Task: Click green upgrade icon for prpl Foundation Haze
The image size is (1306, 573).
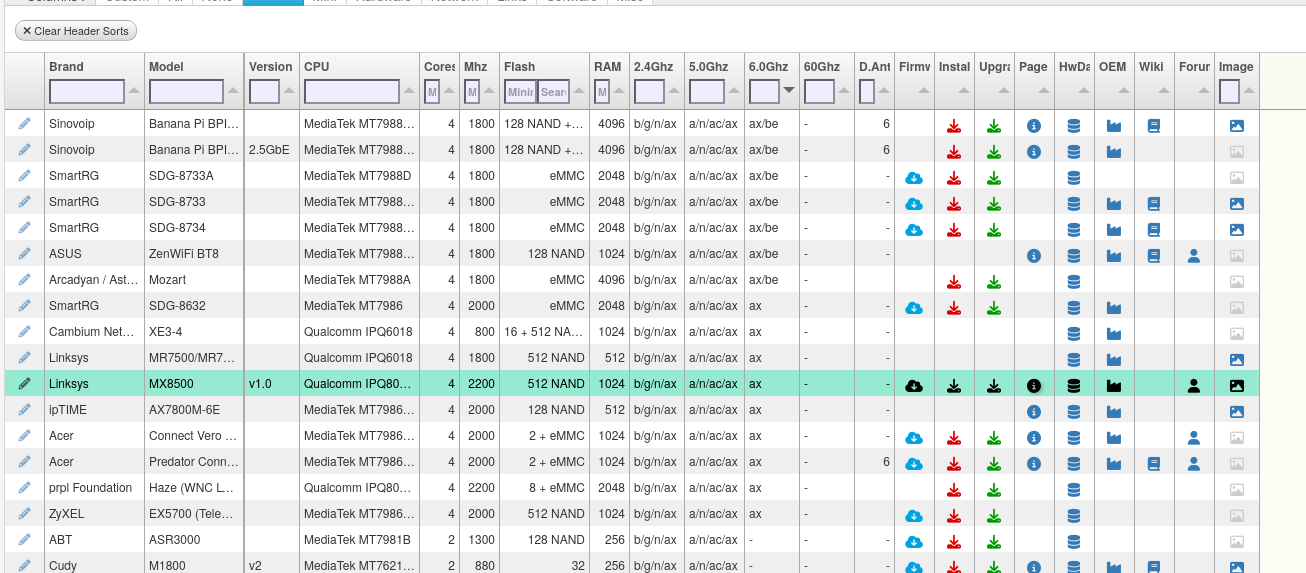Action: tap(993, 490)
